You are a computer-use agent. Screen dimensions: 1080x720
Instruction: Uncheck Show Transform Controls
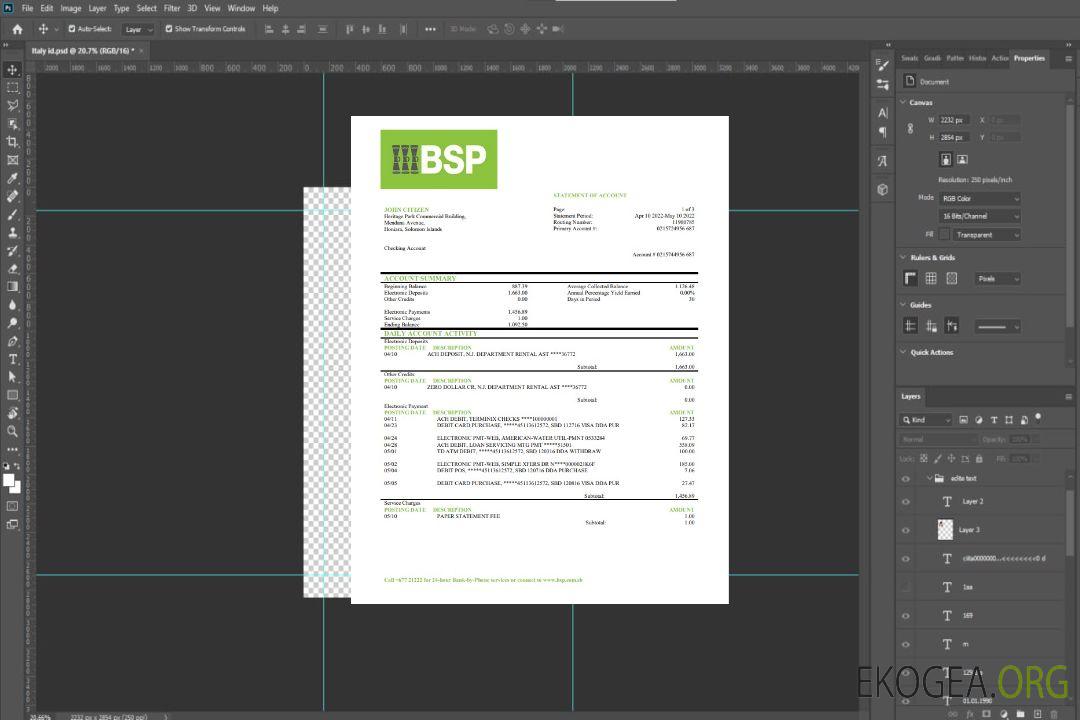pyautogui.click(x=169, y=29)
